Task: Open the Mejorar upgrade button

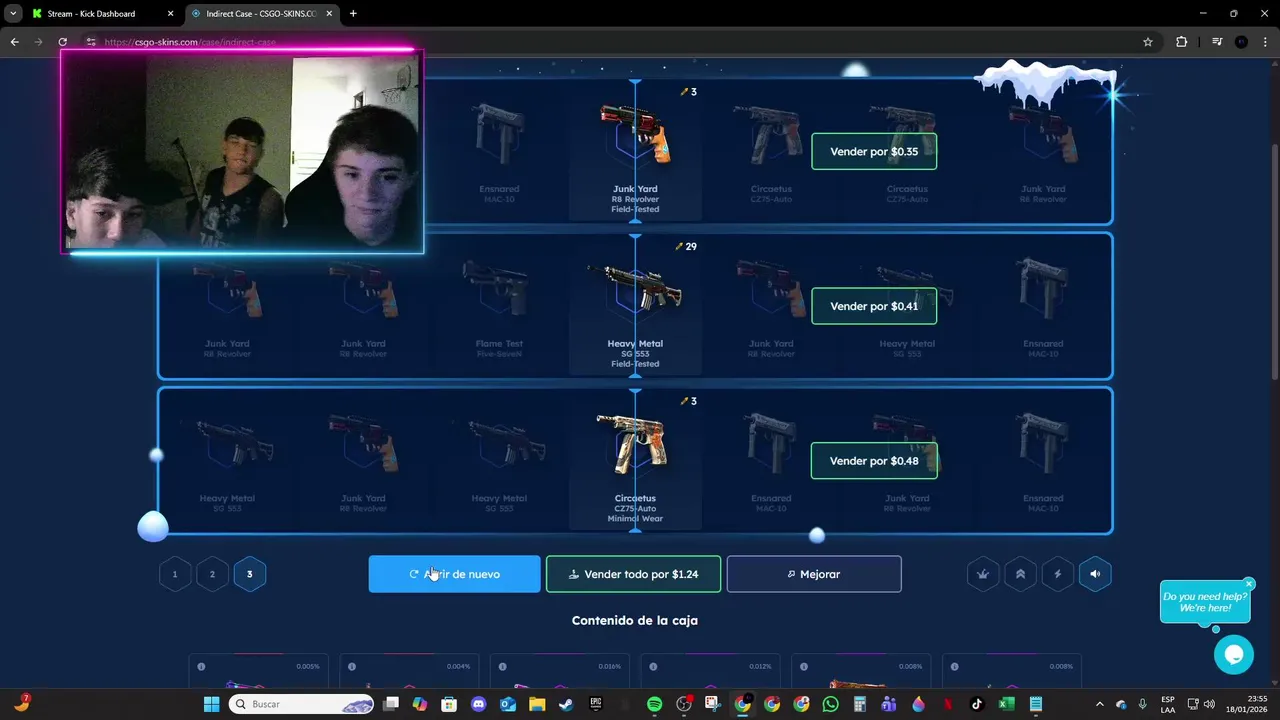Action: click(814, 574)
